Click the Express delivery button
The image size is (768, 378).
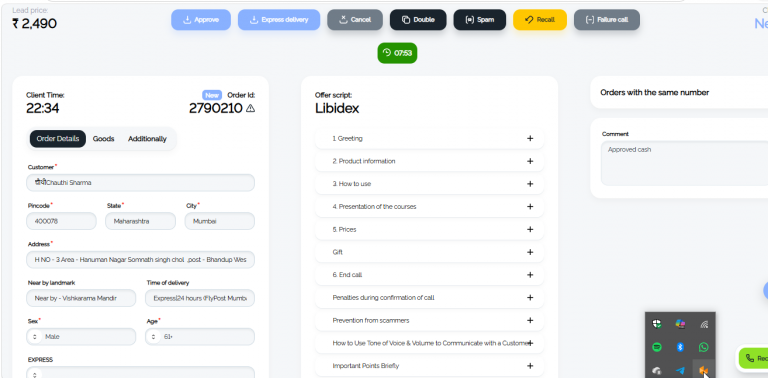(279, 20)
